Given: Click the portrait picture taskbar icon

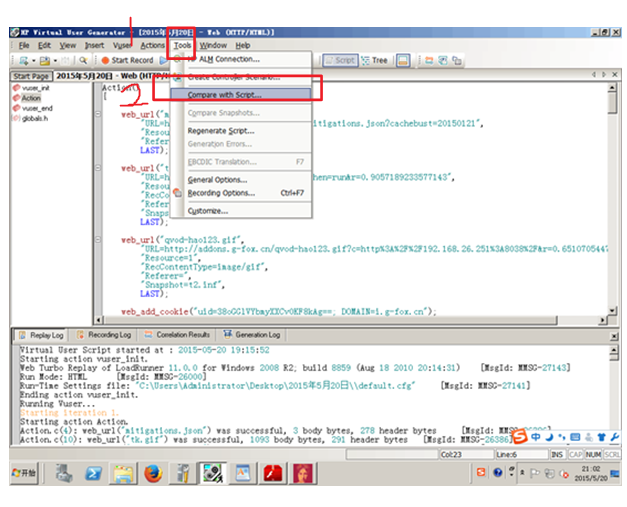Looking at the screenshot, I should (x=302, y=473).
